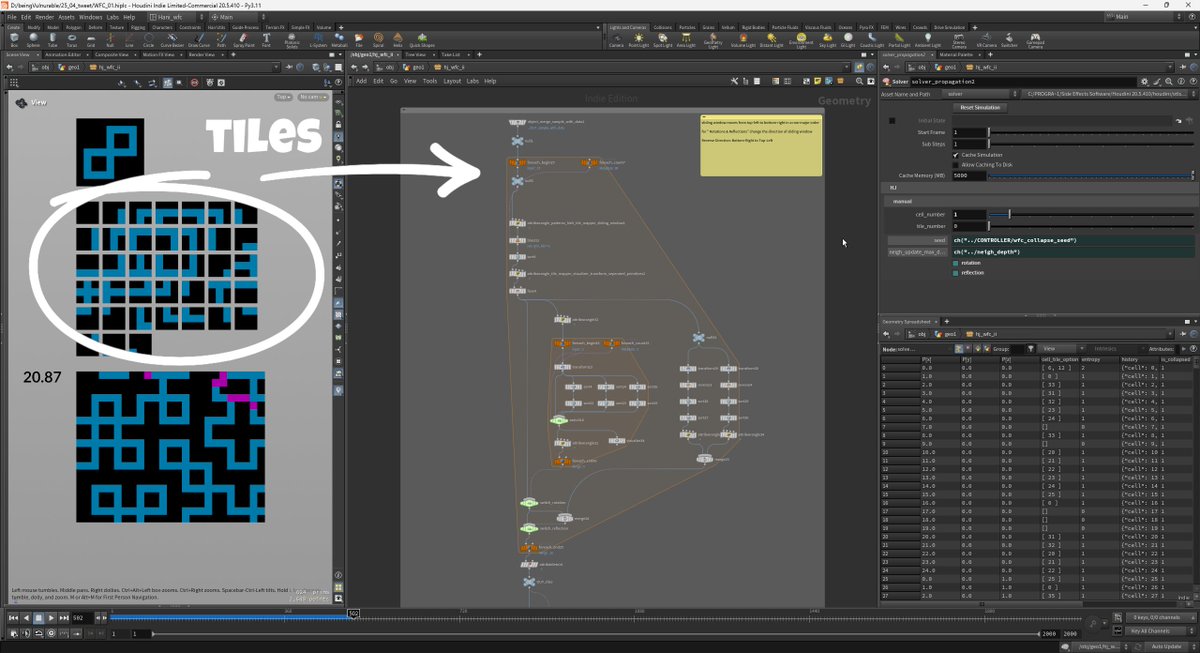Open the viewport Top view dropdown

[x=283, y=97]
